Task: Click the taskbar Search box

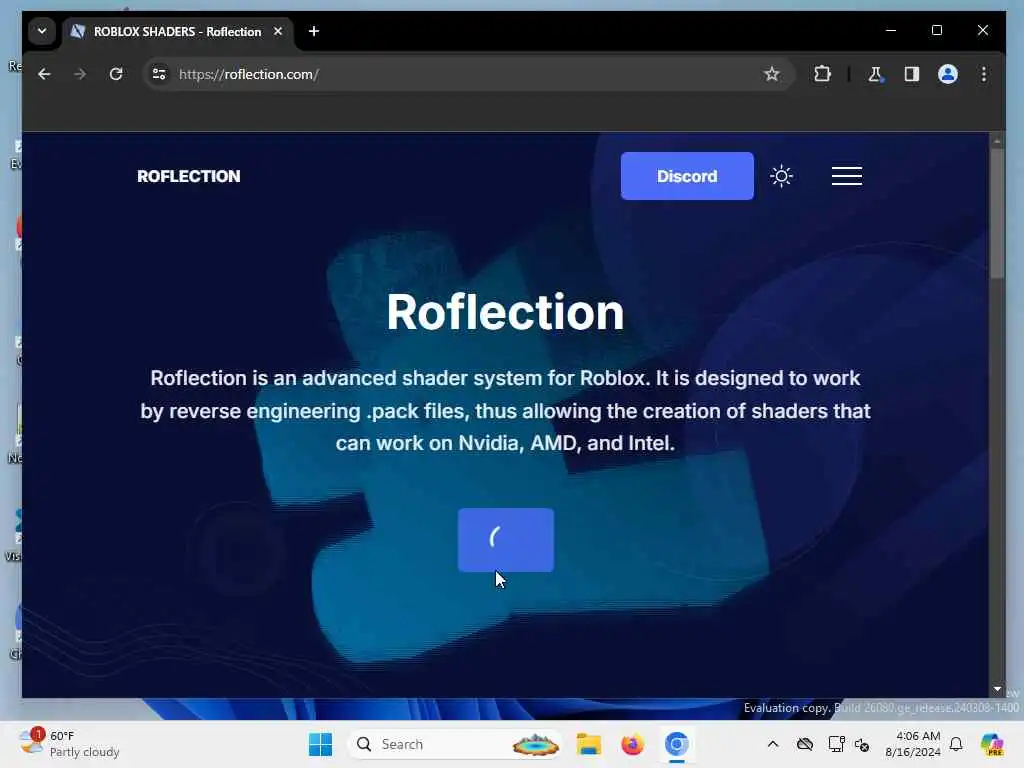Action: click(456, 744)
